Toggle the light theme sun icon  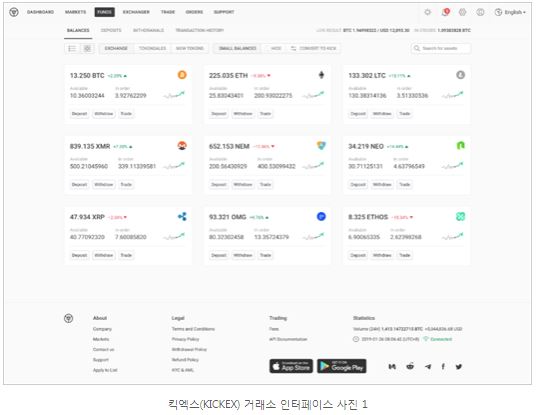tap(428, 12)
